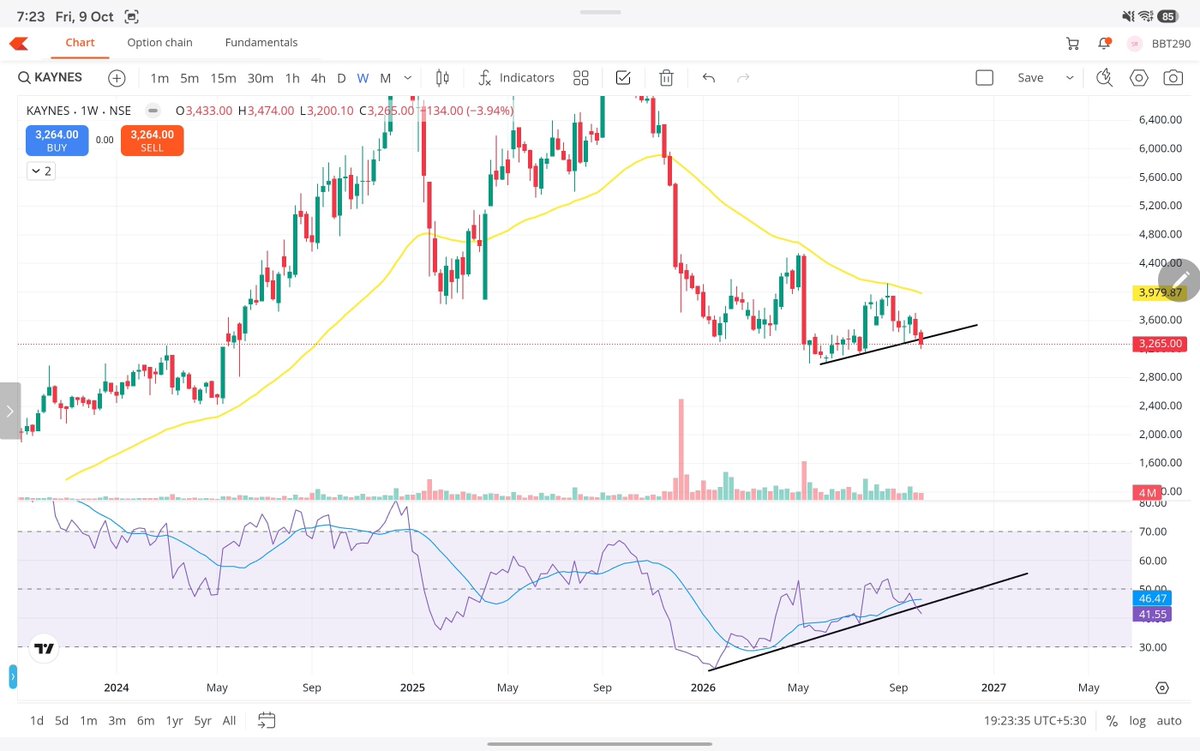The image size is (1200, 751).
Task: Select the 5m timeframe
Action: 190,78
